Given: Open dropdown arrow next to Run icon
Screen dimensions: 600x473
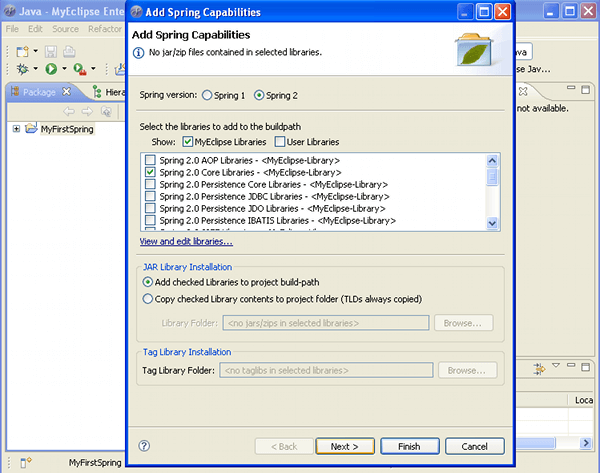Looking at the screenshot, I should click(64, 69).
